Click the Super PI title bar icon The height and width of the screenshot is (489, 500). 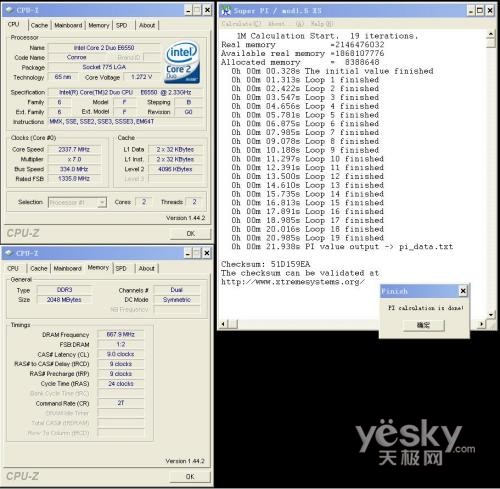click(226, 11)
